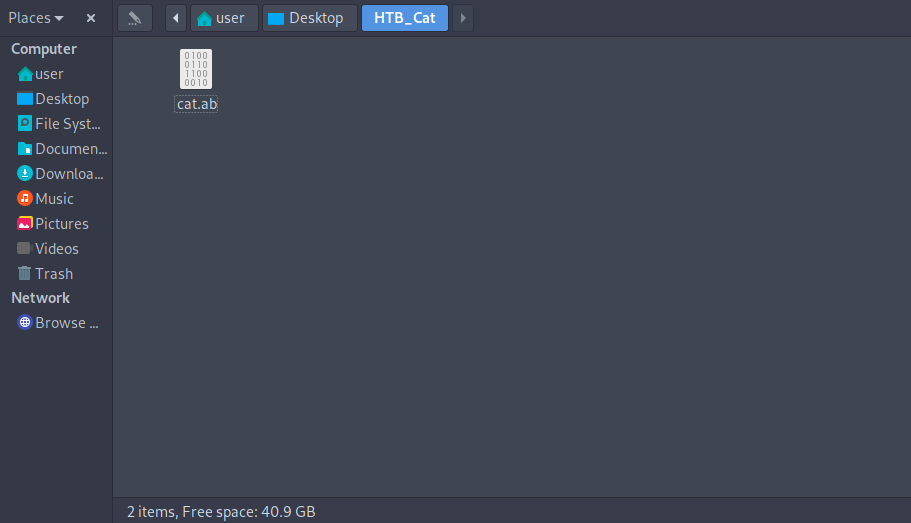
Task: Select the Desktop breadcrumb button
Action: [x=310, y=18]
